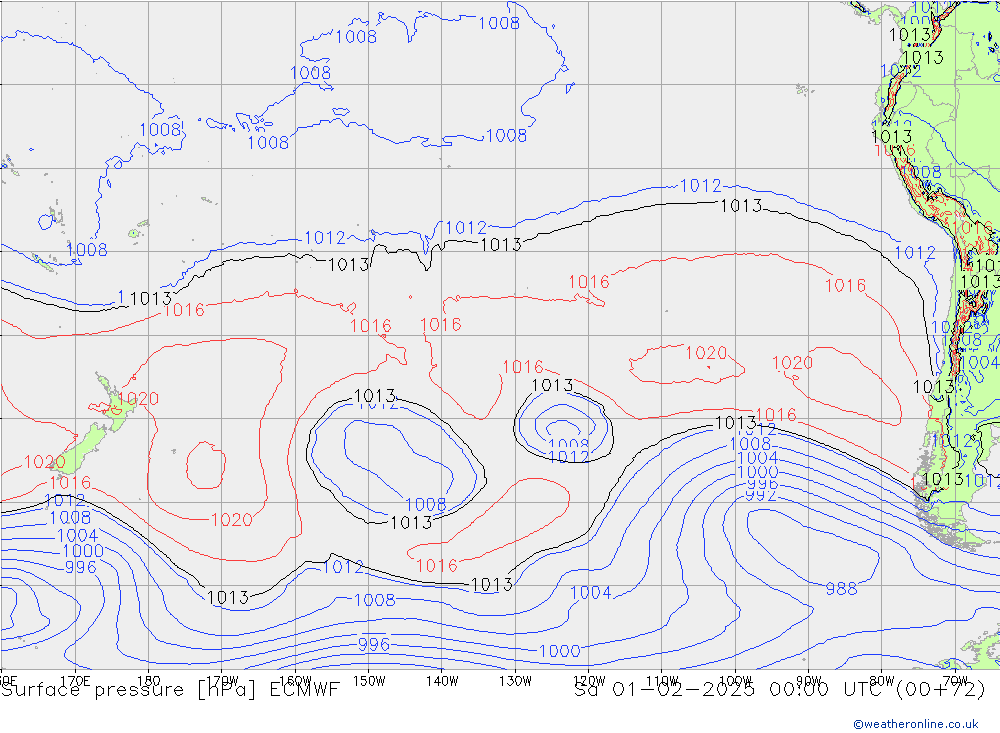Select the 992 isobar label
This screenshot has width=1000, height=733.
click(761, 495)
